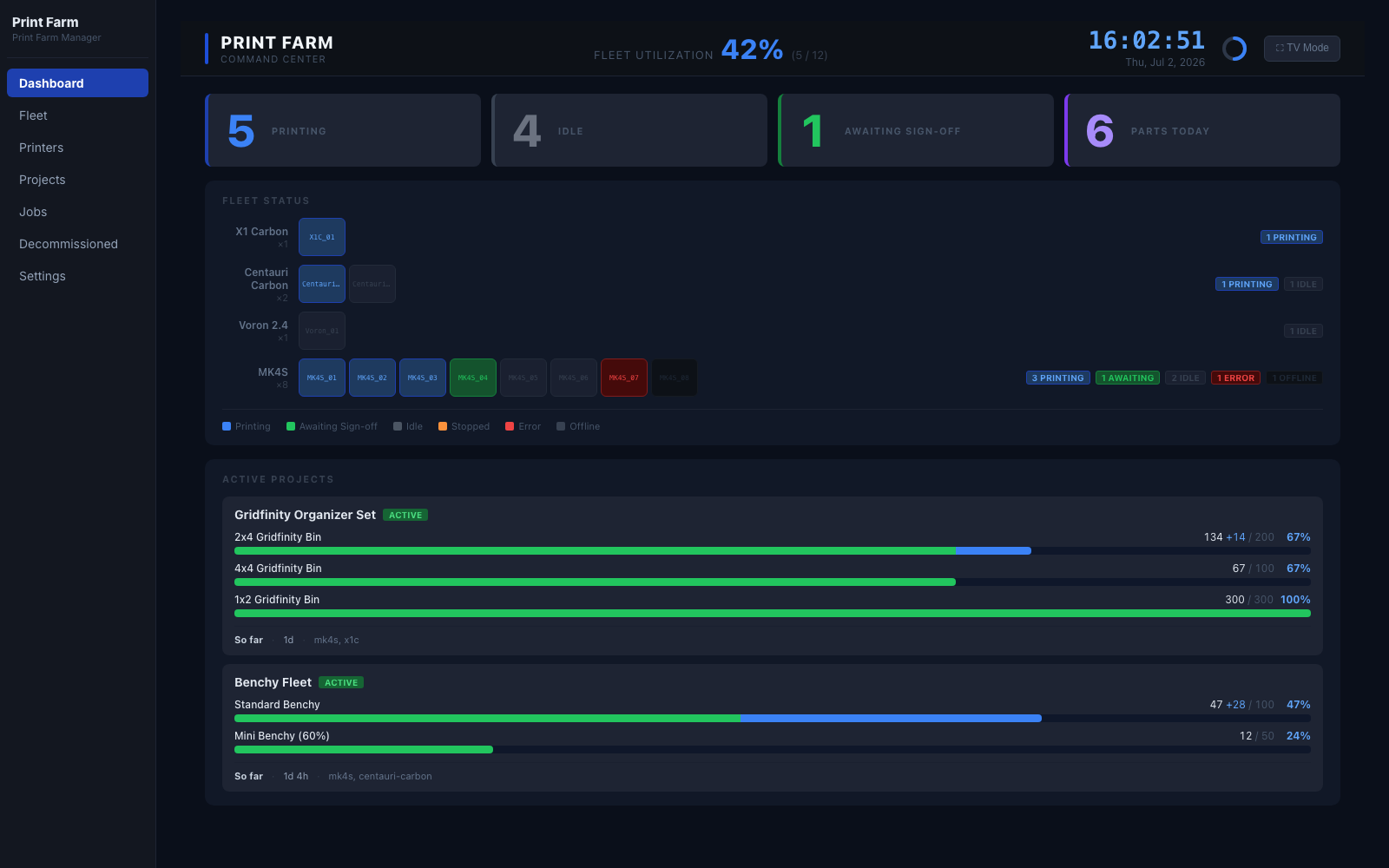Click Voron 2.4's 1 IDLE badge

tap(1303, 331)
